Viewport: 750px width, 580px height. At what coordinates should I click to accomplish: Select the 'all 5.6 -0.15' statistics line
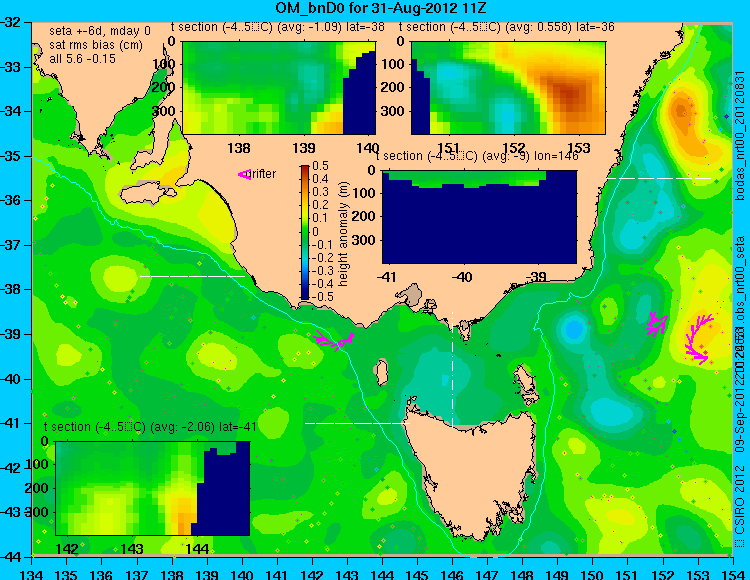82,58
